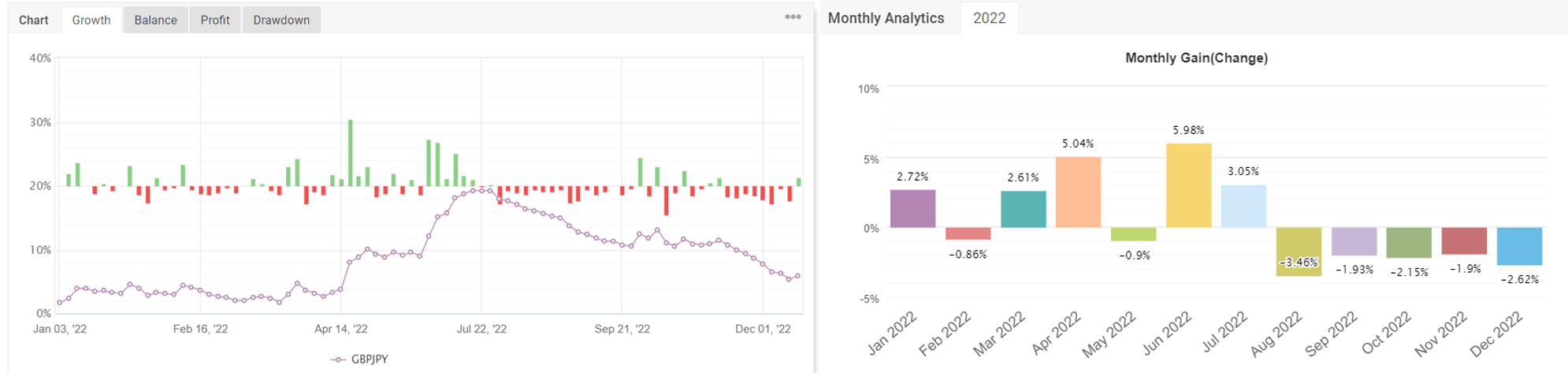Switch to the Balance tab
The height and width of the screenshot is (373, 1568).
point(155,20)
